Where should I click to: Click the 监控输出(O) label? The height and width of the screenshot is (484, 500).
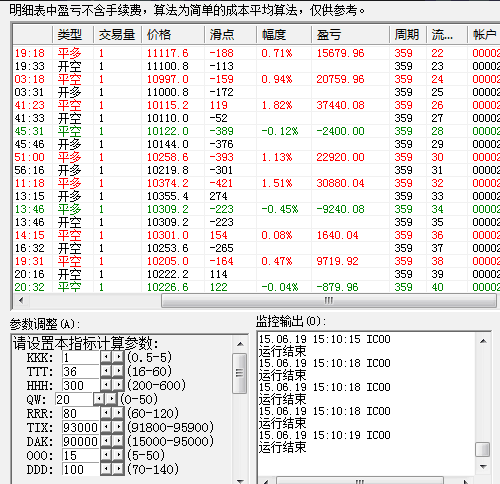point(291,321)
